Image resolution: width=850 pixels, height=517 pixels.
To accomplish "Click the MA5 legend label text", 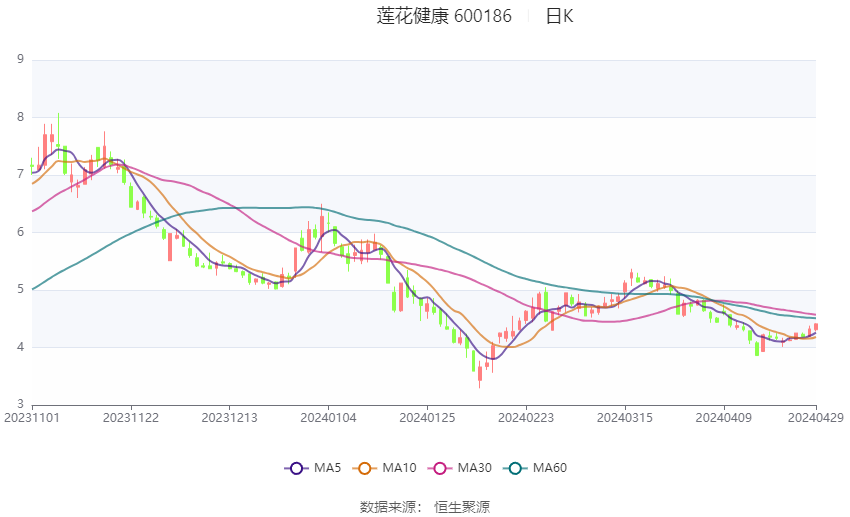I will point(327,468).
